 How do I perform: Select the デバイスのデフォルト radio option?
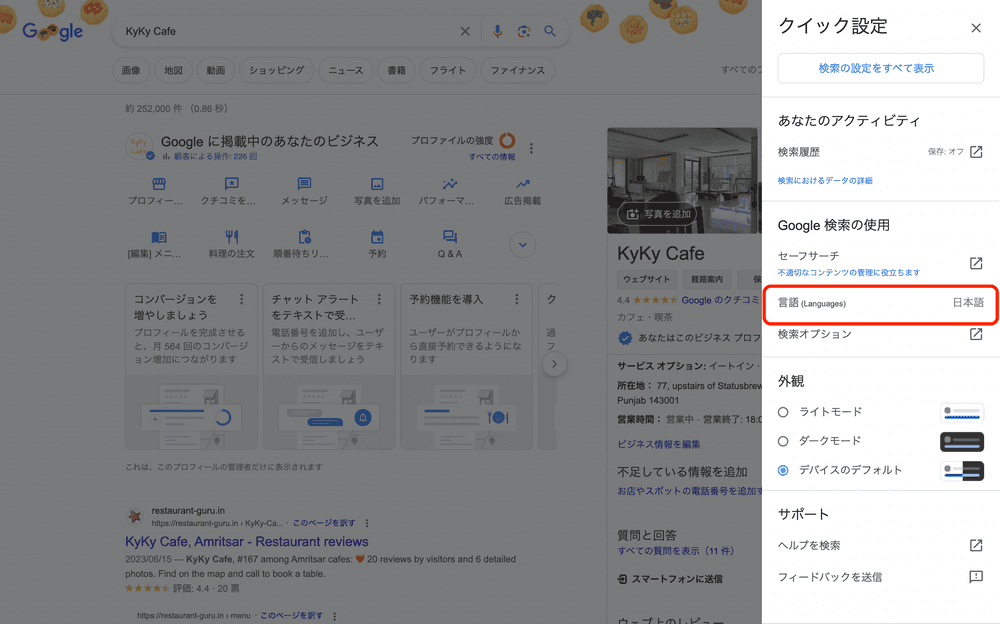(x=783, y=470)
